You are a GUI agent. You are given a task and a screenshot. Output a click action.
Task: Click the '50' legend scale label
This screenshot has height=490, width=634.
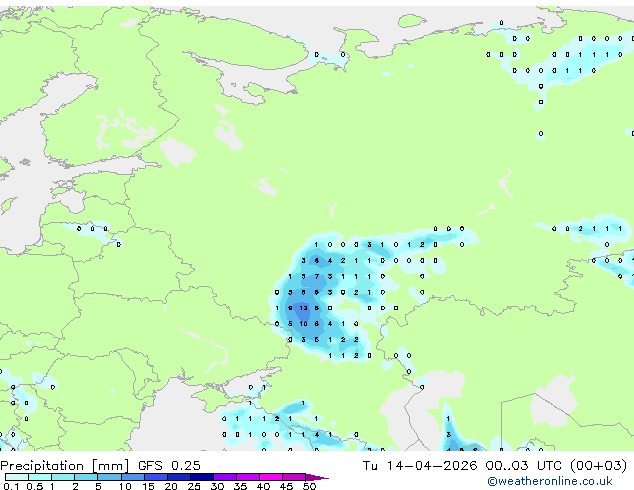[310, 486]
